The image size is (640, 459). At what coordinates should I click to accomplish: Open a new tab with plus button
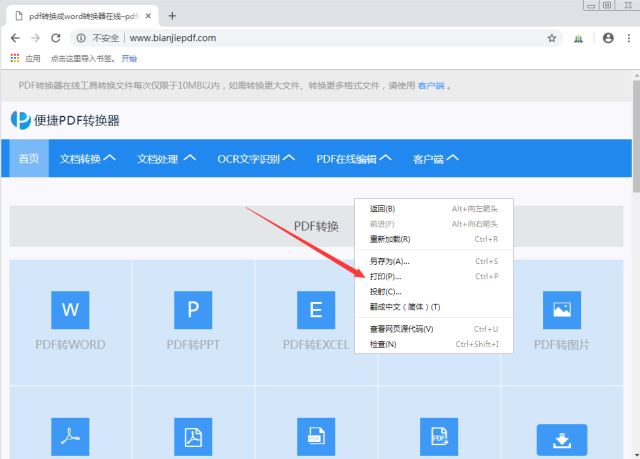pyautogui.click(x=172, y=16)
